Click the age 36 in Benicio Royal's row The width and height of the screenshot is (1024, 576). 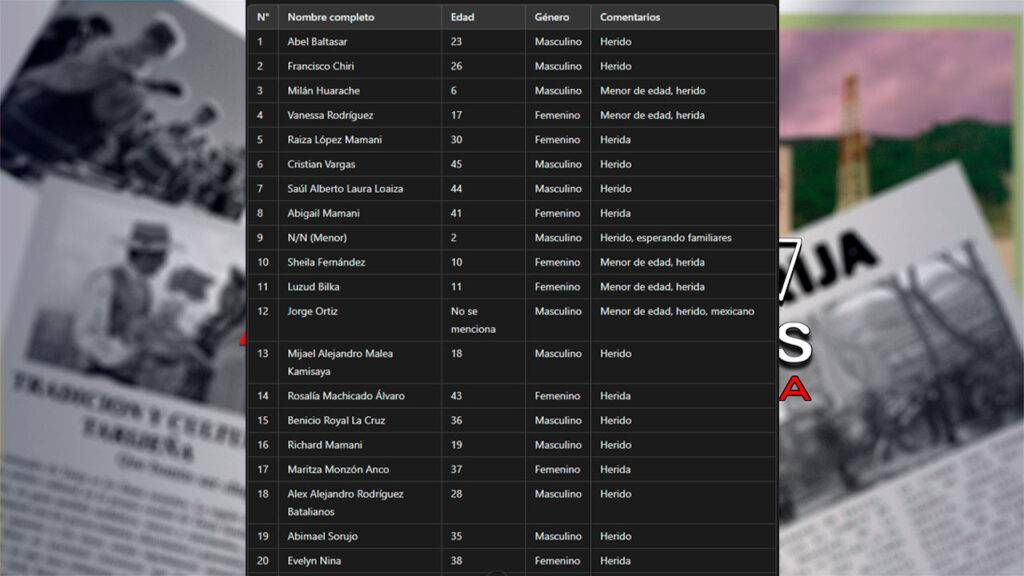(x=456, y=421)
